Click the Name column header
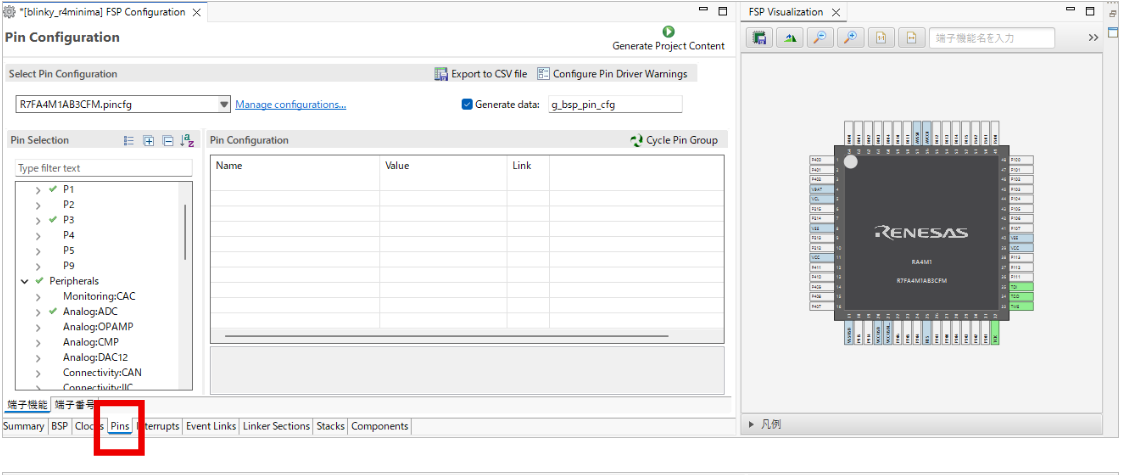This screenshot has height=475, width=1123. (229, 165)
